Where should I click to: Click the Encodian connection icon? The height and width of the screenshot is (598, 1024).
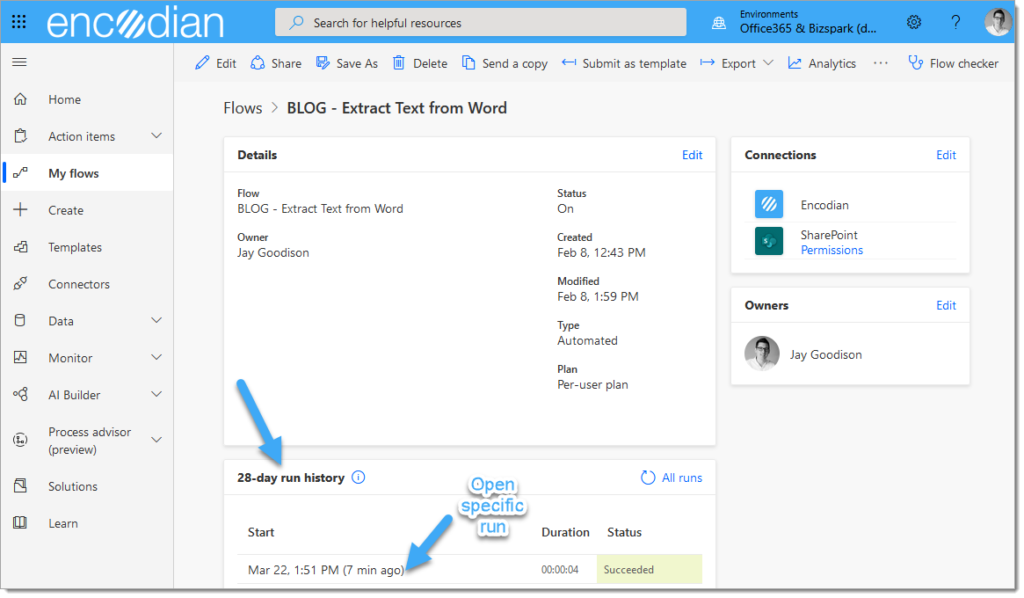[769, 204]
